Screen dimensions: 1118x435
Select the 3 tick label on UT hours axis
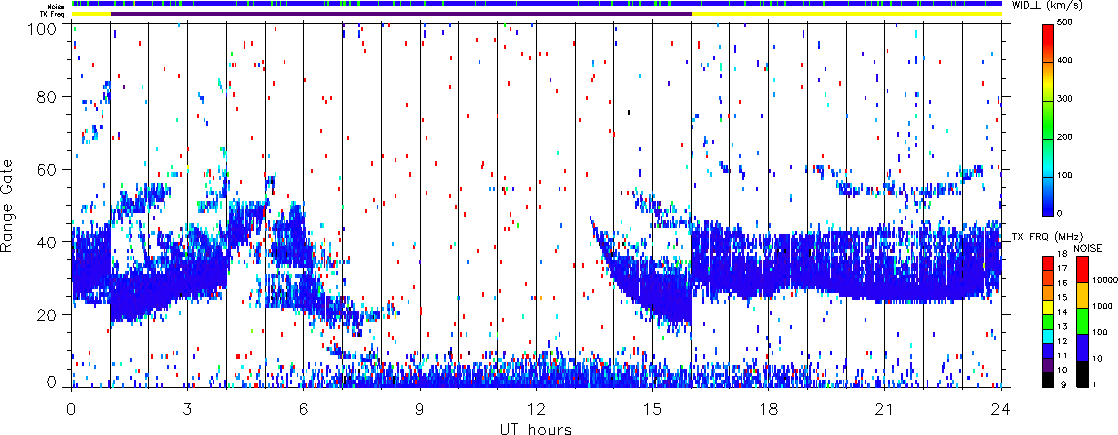pos(188,409)
